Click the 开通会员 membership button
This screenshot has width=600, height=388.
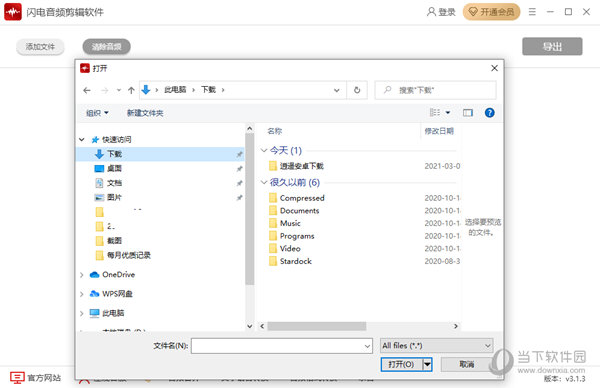491,12
